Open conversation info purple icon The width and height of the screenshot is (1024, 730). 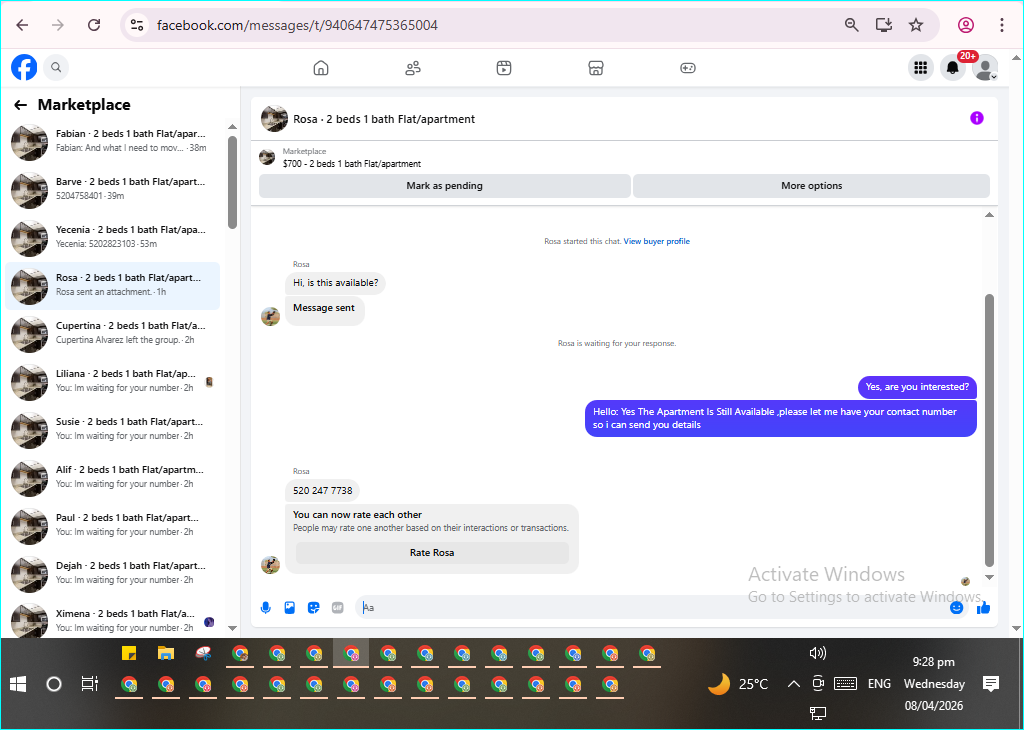click(976, 118)
